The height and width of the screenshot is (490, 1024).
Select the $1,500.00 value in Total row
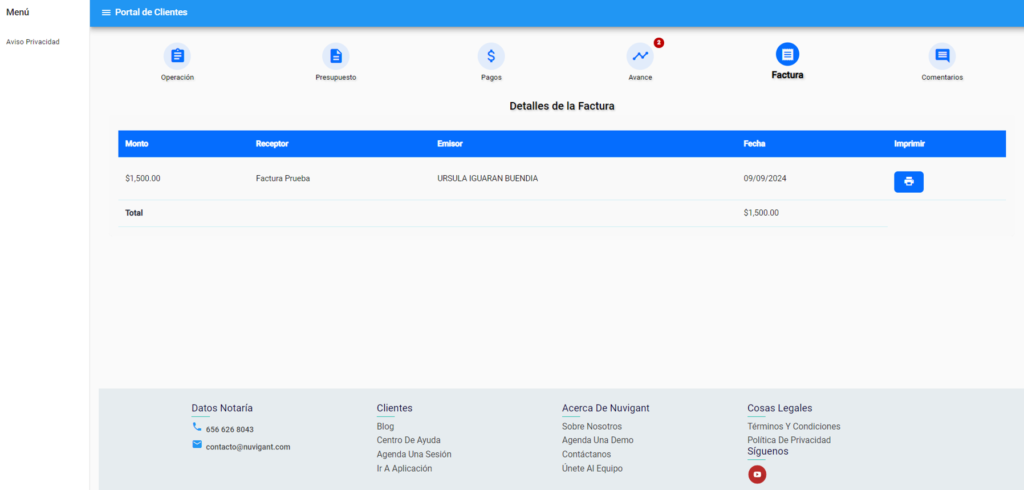pyautogui.click(x=761, y=213)
